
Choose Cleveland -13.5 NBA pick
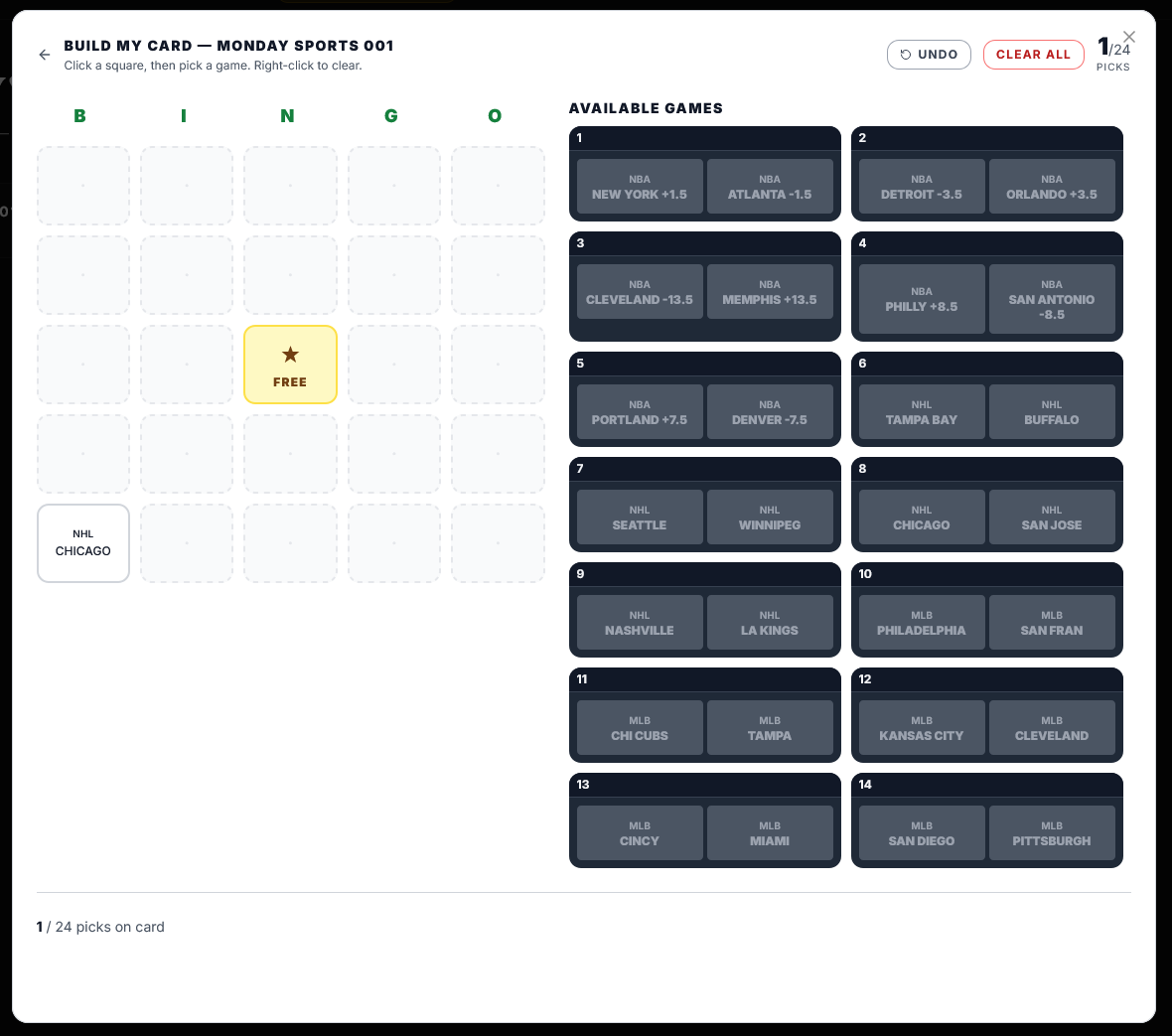coord(640,292)
